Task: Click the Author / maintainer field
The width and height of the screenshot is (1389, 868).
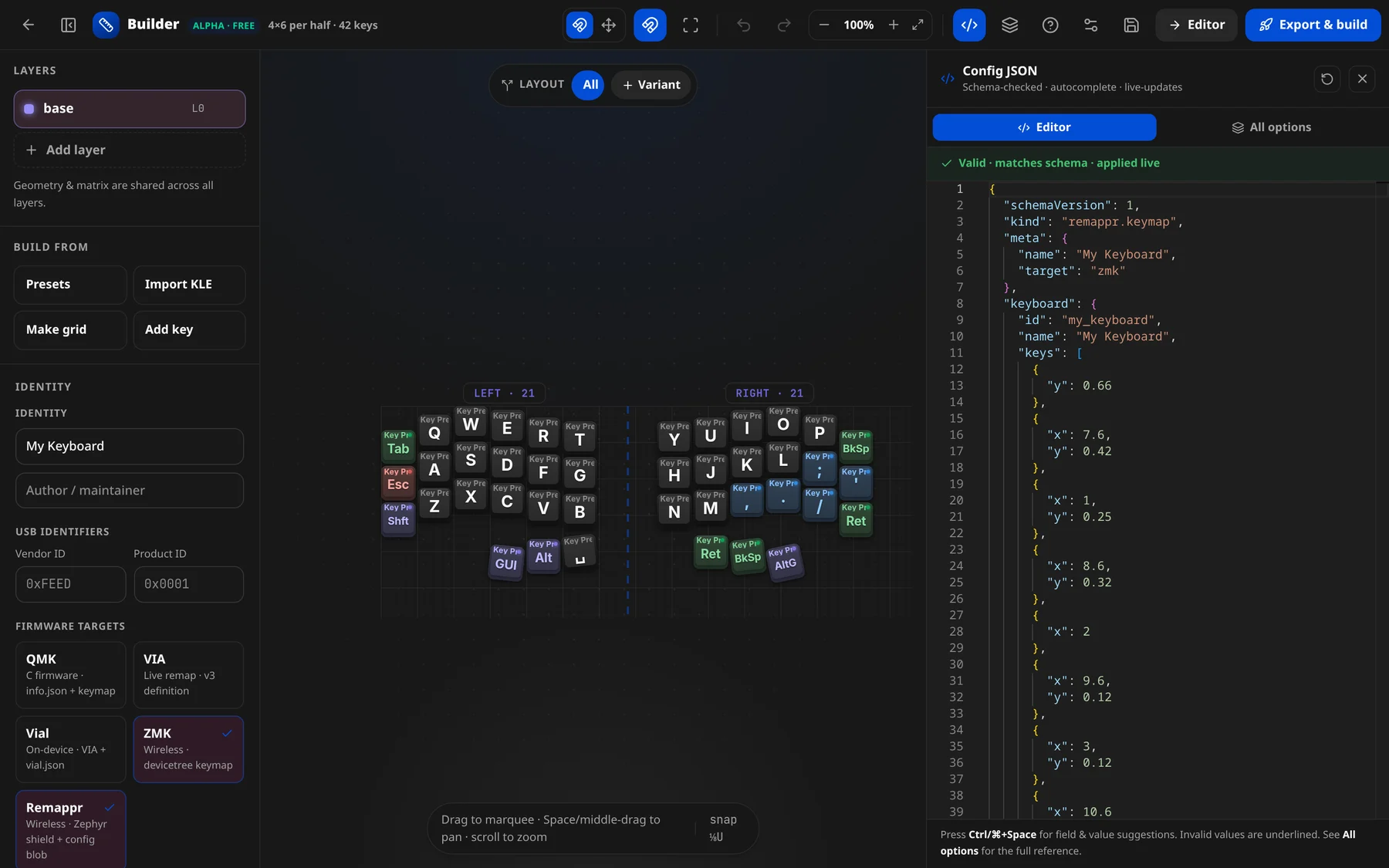Action: click(x=130, y=491)
